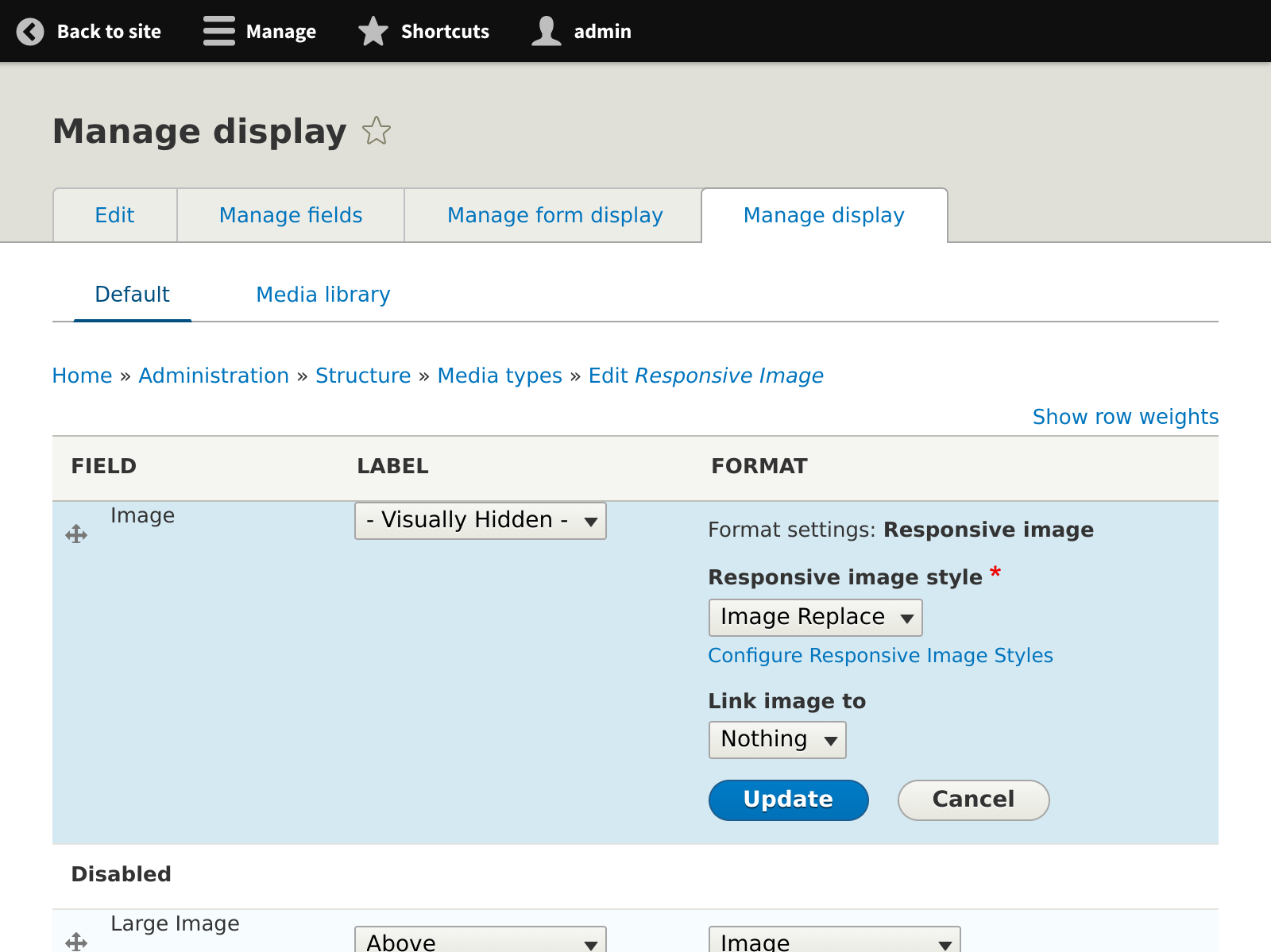Navigate to Media types via breadcrumb

500,375
